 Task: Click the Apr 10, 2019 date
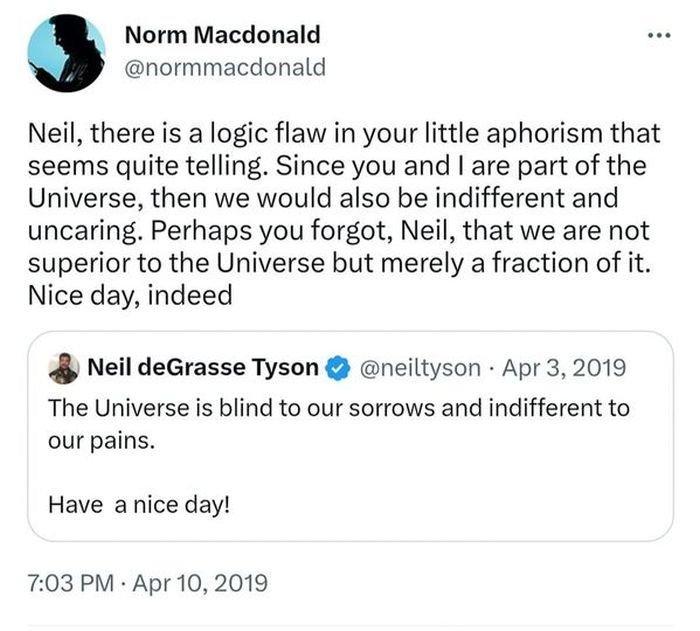point(200,581)
